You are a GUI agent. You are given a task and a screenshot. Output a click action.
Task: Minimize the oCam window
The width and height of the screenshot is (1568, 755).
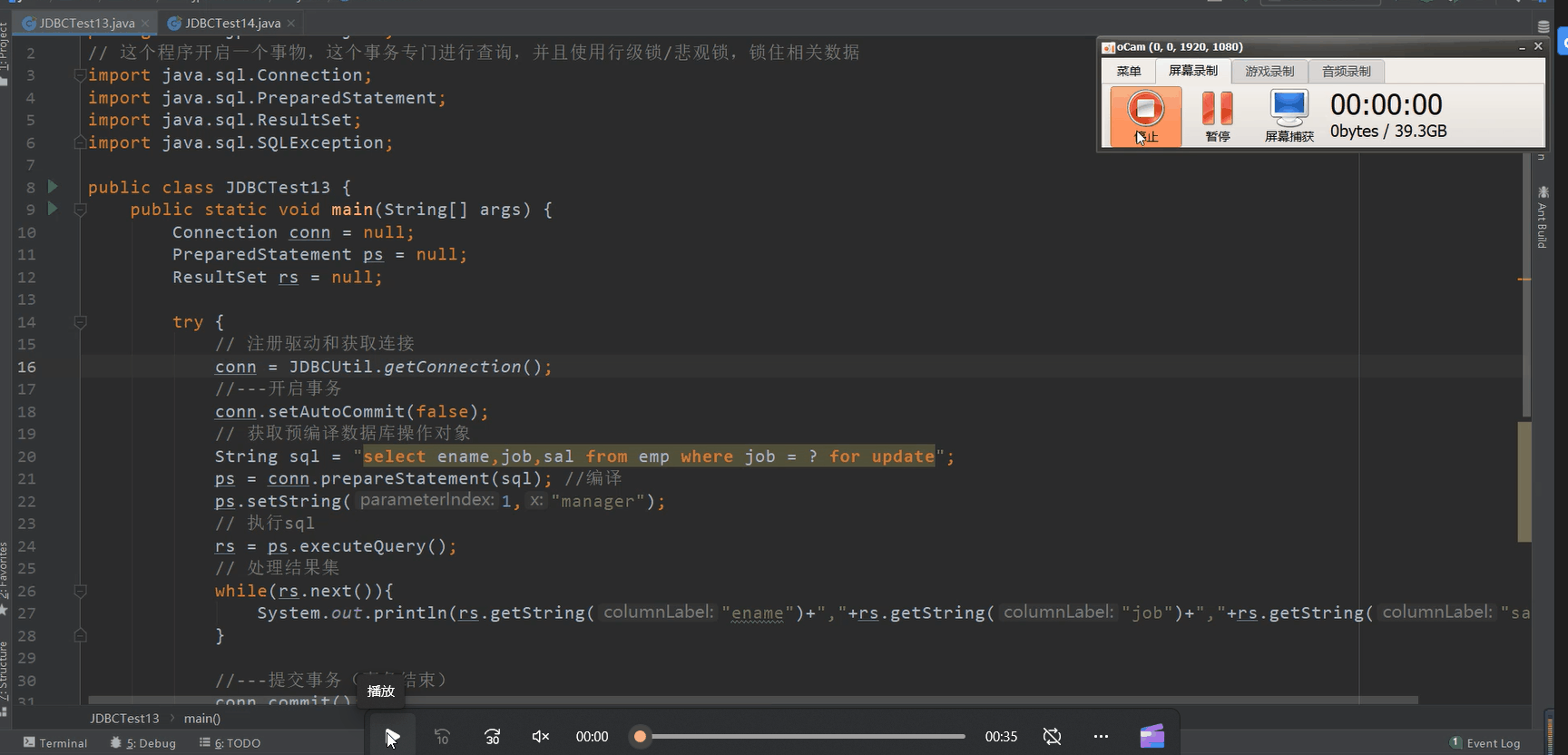(x=1522, y=46)
